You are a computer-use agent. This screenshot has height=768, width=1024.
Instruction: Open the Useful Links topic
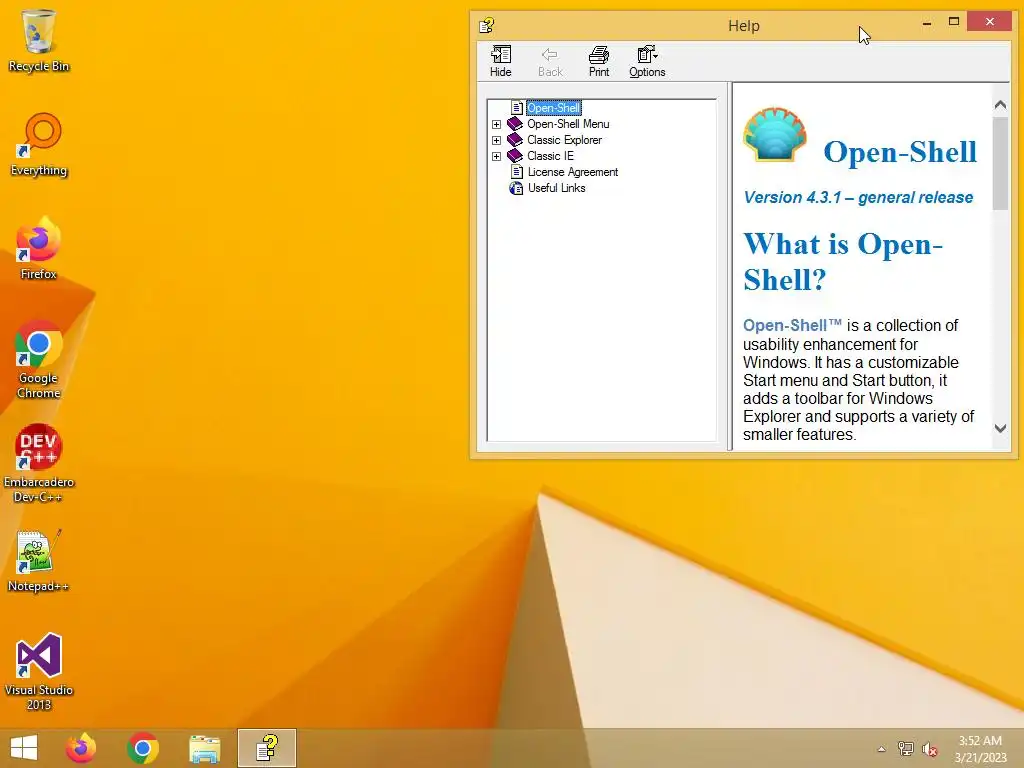pyautogui.click(x=556, y=188)
